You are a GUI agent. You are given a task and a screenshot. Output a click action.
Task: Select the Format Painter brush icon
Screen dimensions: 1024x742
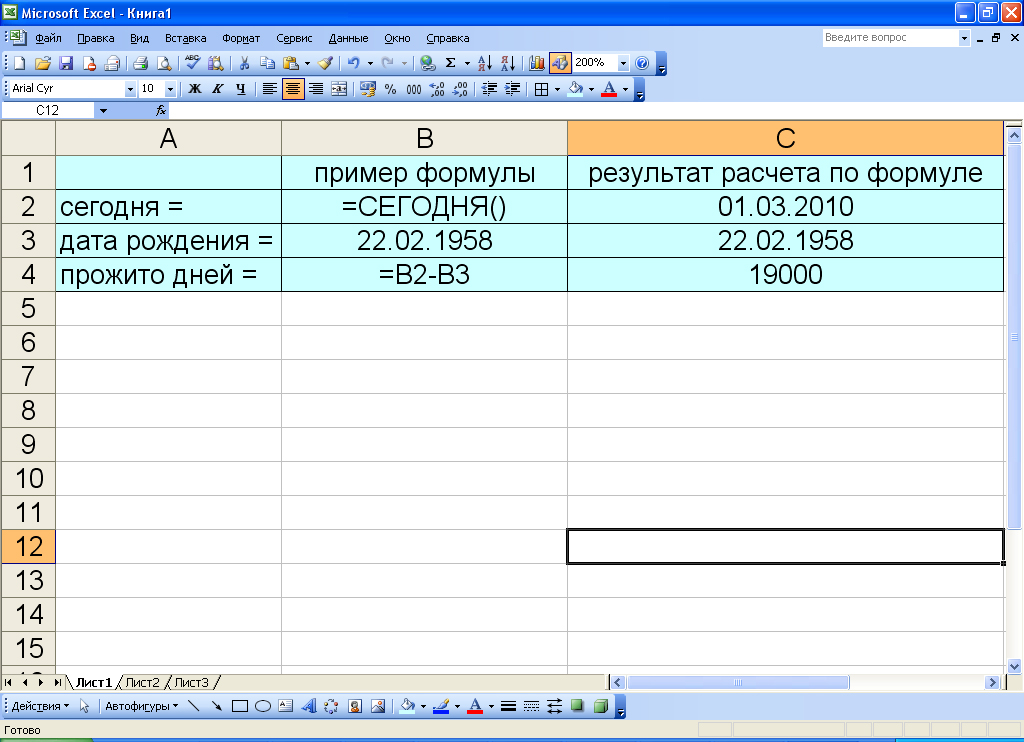[325, 63]
